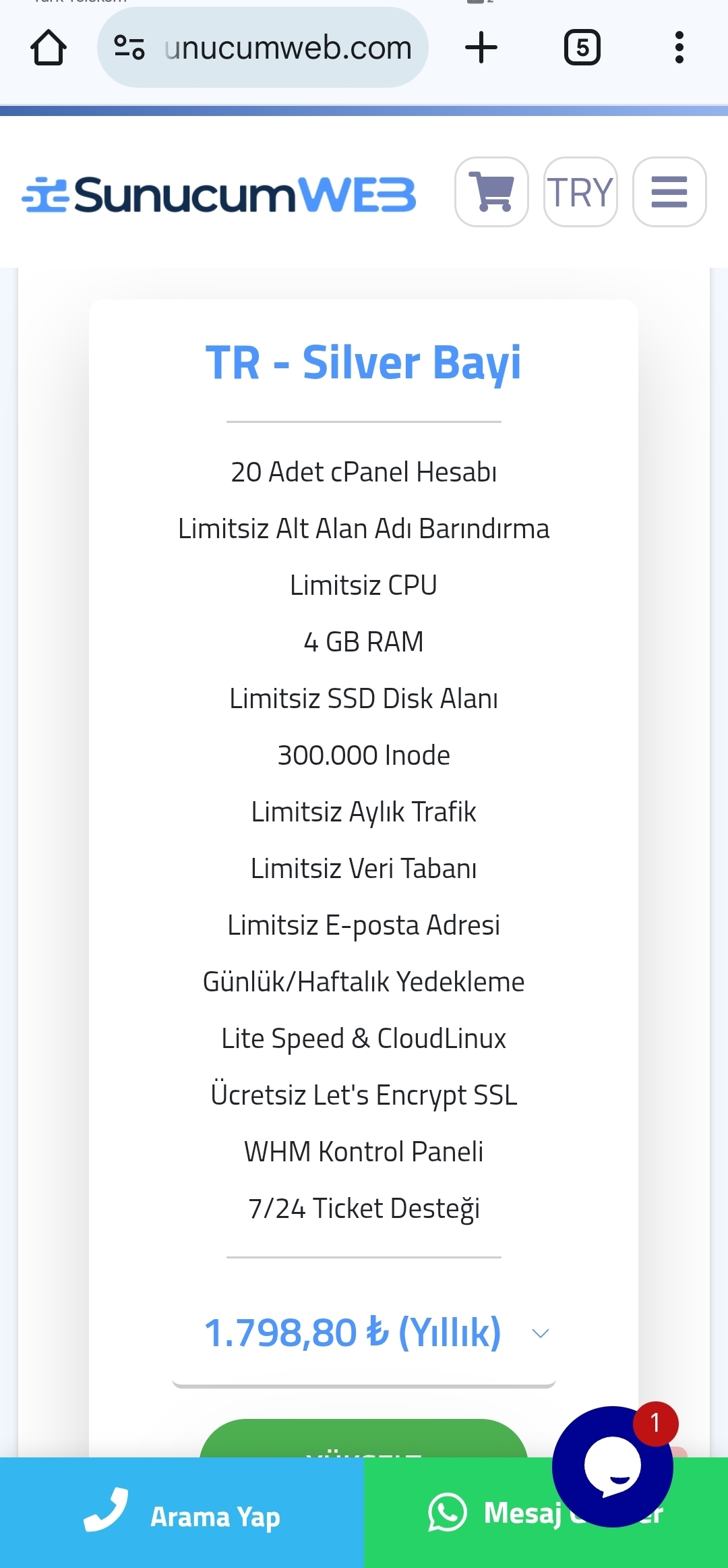The height and width of the screenshot is (1568, 728).
Task: Tap the Arama Yap call button
Action: click(x=182, y=1513)
